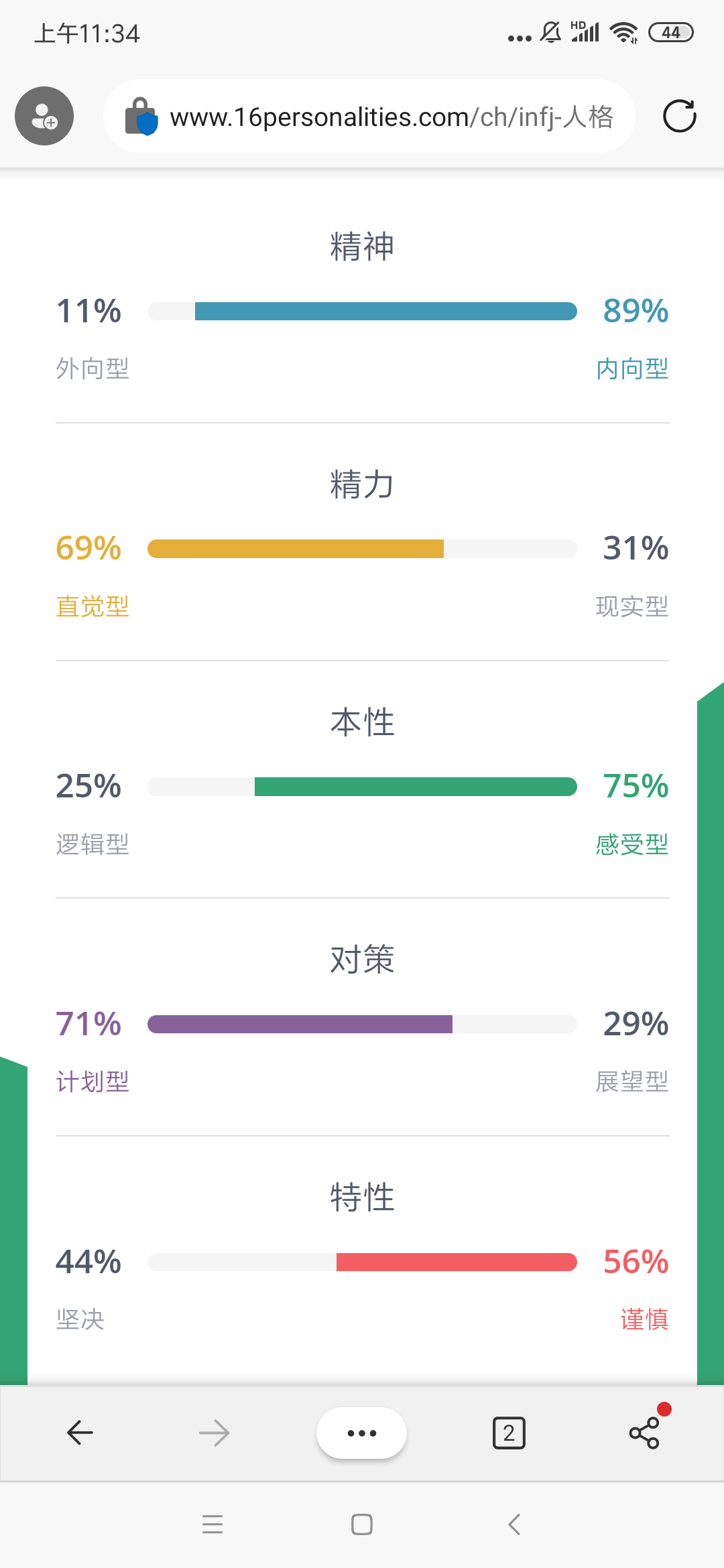Tap the browser forward arrow
This screenshot has height=1568, width=724.
coord(215,1433)
